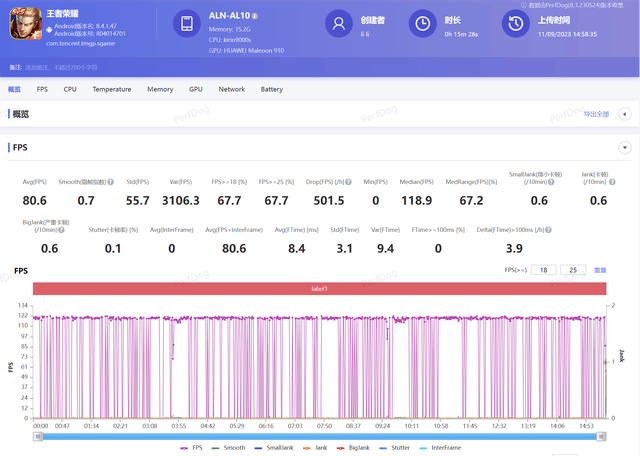This screenshot has width=640, height=456.
Task: Click the duration value 0h 15m 26s
Action: point(461,34)
